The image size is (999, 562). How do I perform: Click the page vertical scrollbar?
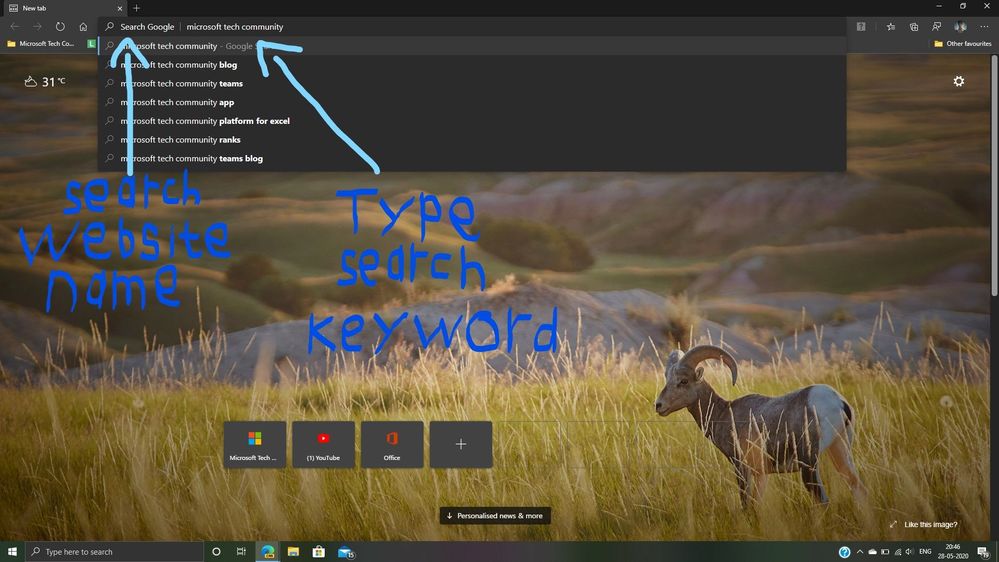coord(994,175)
